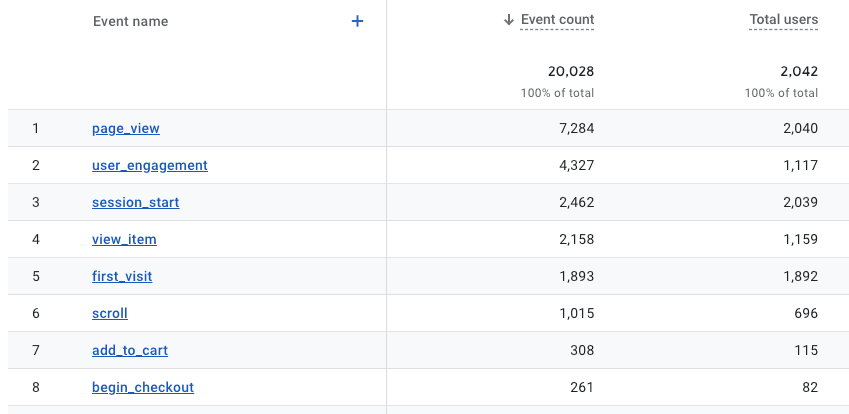The width and height of the screenshot is (849, 414).
Task: Sort by the Total users column header
Action: click(x=783, y=20)
